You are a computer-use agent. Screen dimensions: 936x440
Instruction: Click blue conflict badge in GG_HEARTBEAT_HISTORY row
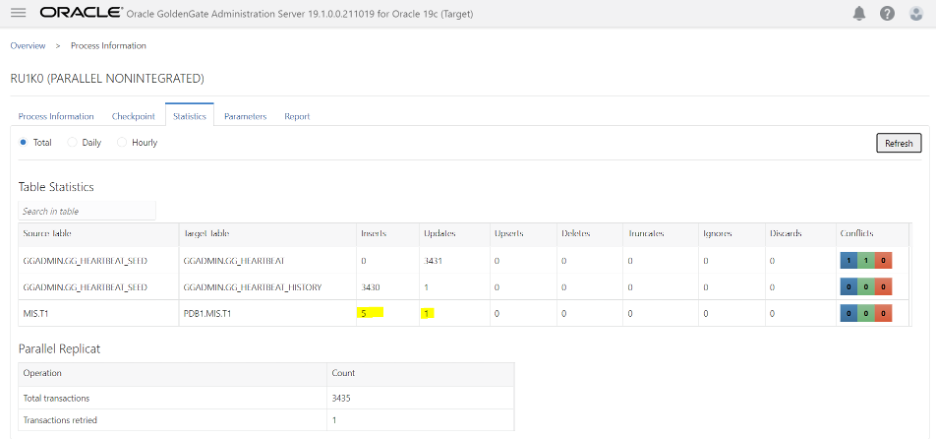coord(848,287)
